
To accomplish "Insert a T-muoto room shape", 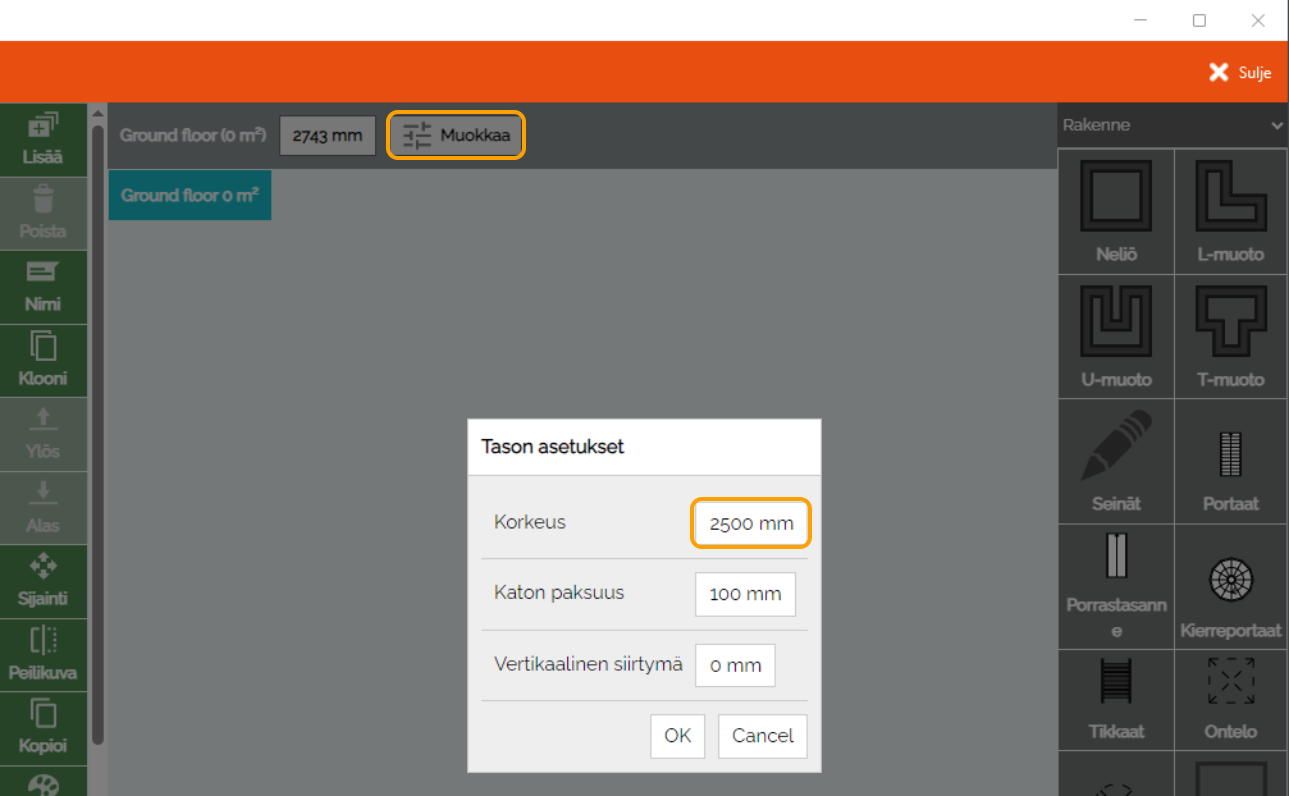I will point(1231,337).
